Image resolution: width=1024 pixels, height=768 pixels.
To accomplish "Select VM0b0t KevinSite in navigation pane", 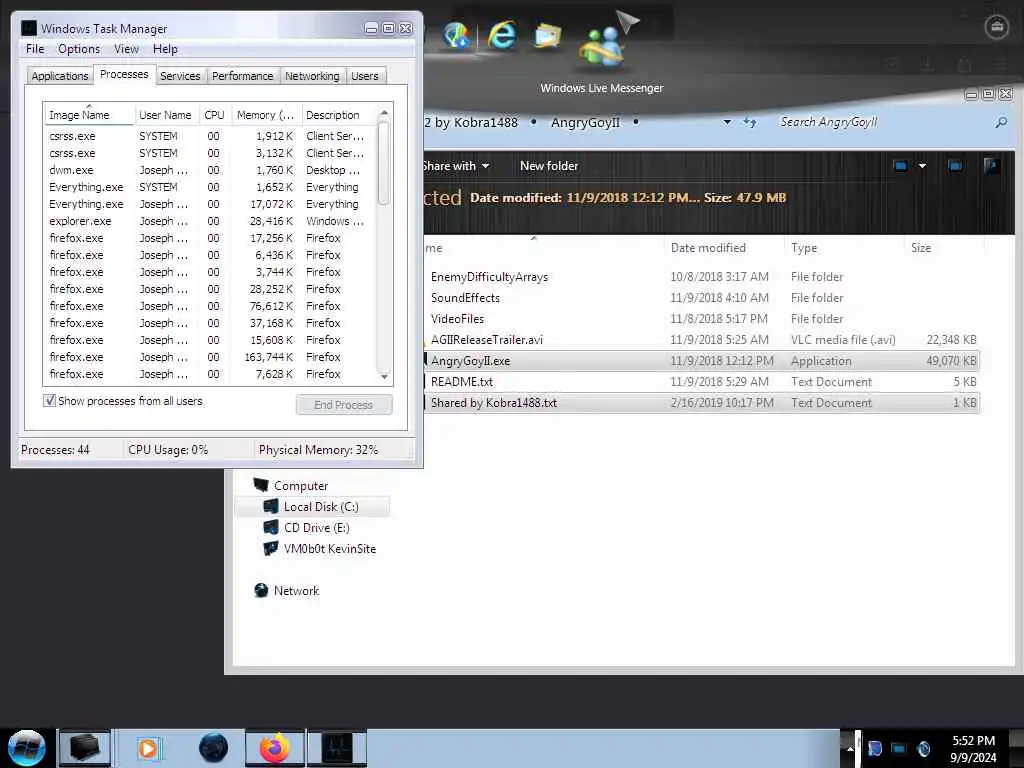I will pos(320,549).
